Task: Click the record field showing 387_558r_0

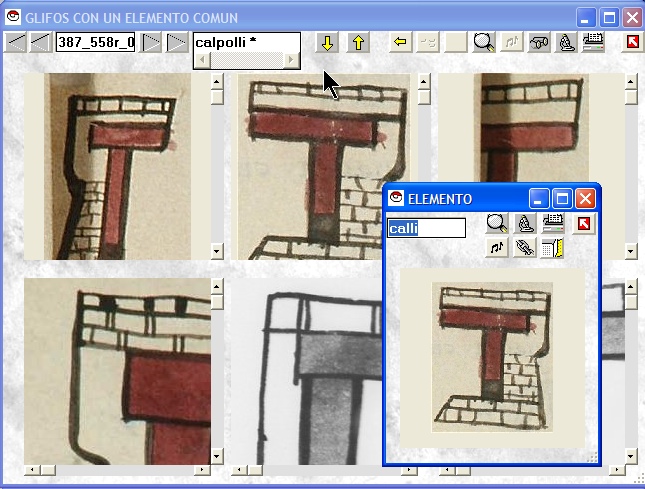Action: [95, 42]
